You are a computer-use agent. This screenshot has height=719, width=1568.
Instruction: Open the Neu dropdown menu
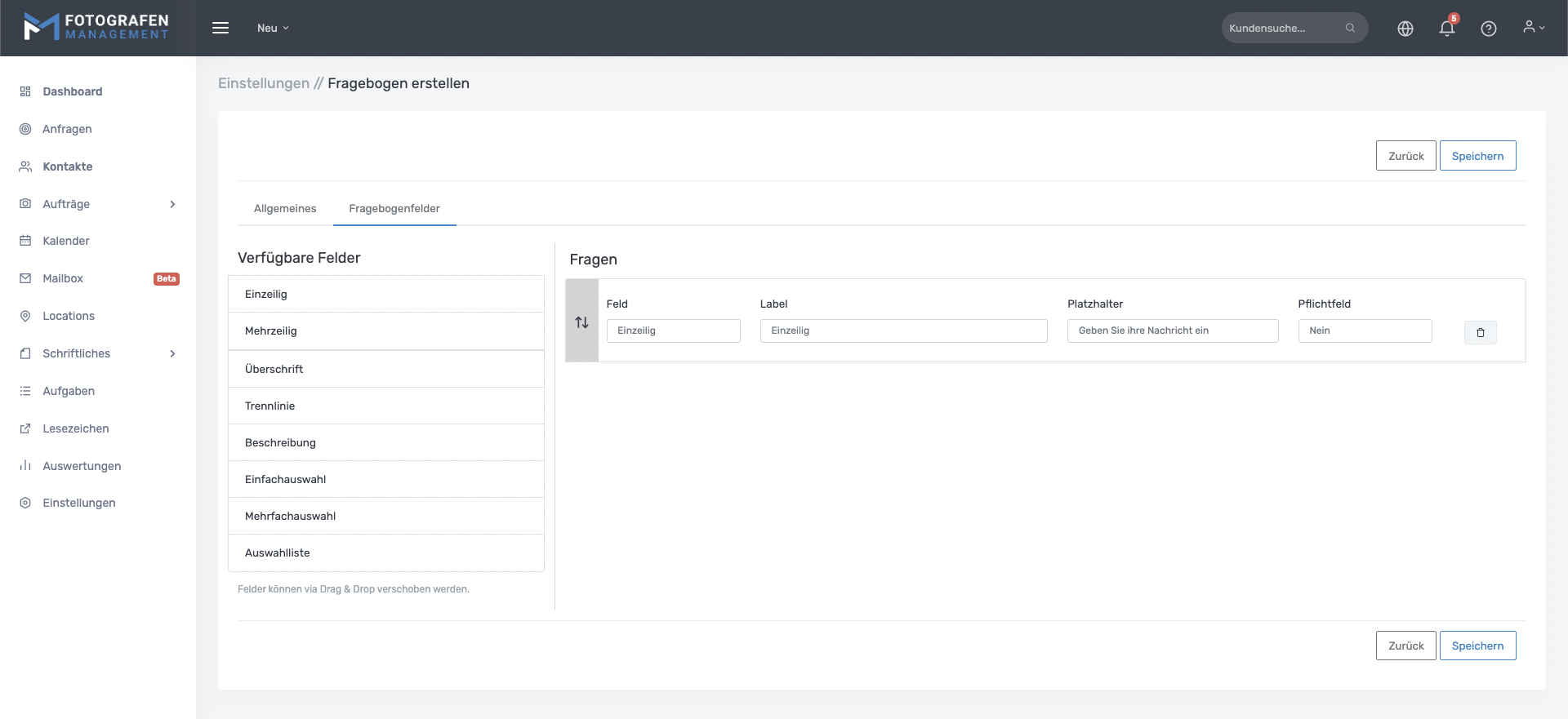pos(273,28)
